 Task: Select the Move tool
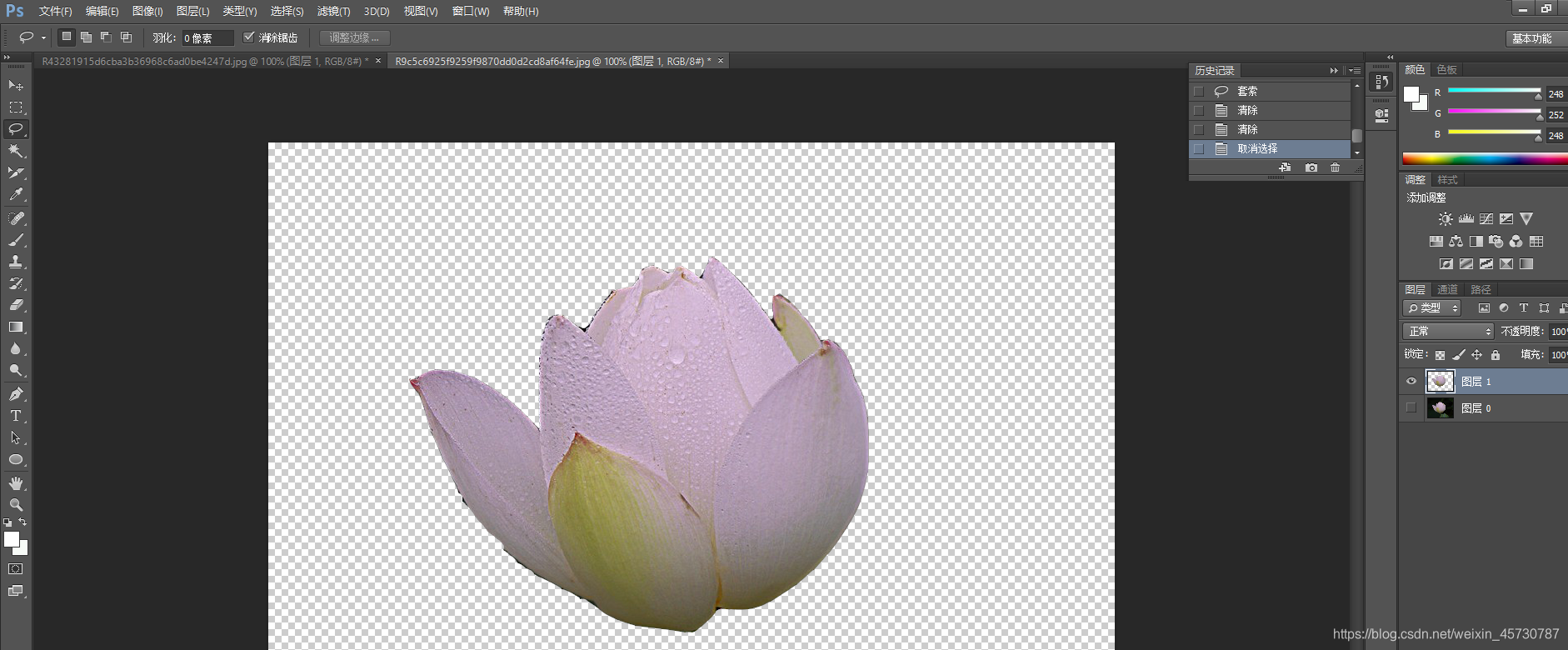[16, 86]
